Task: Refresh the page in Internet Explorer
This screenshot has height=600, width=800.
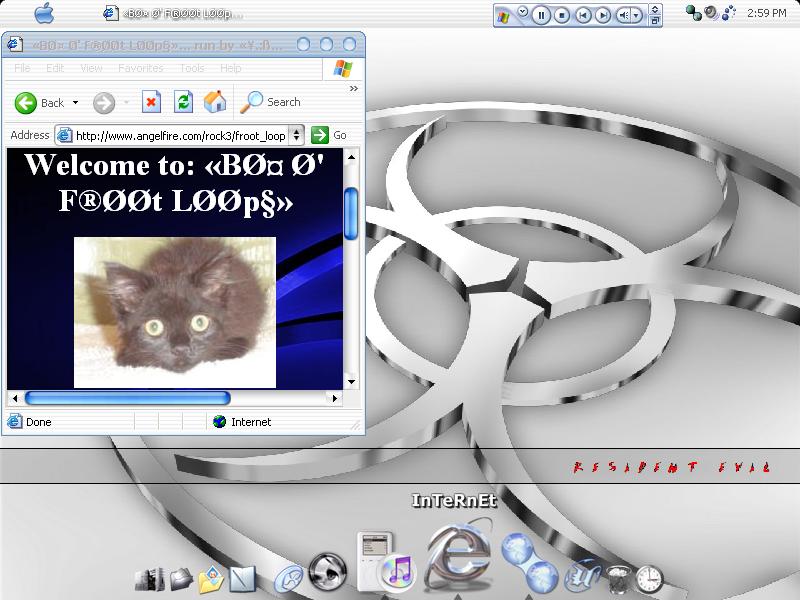Action: pyautogui.click(x=183, y=102)
